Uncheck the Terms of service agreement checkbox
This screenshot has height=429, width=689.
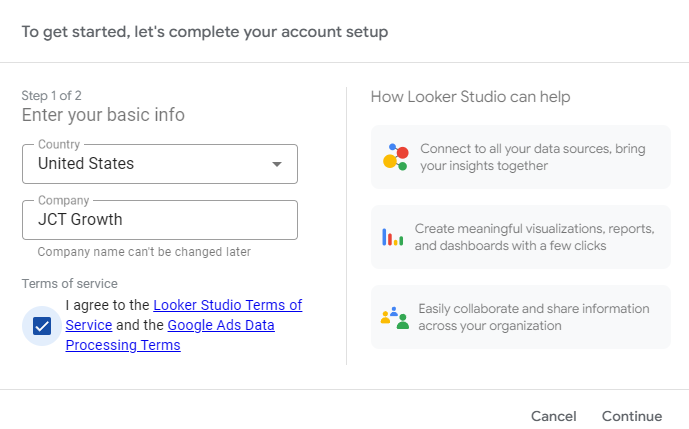pyautogui.click(x=42, y=325)
